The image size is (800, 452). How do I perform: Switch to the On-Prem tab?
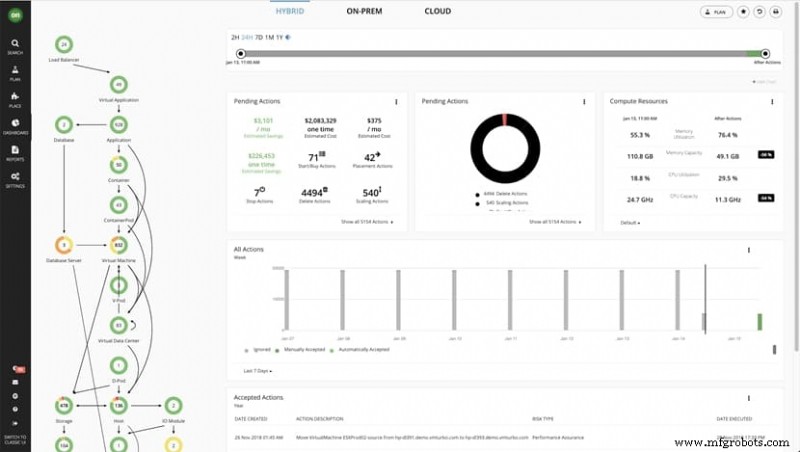pos(364,11)
